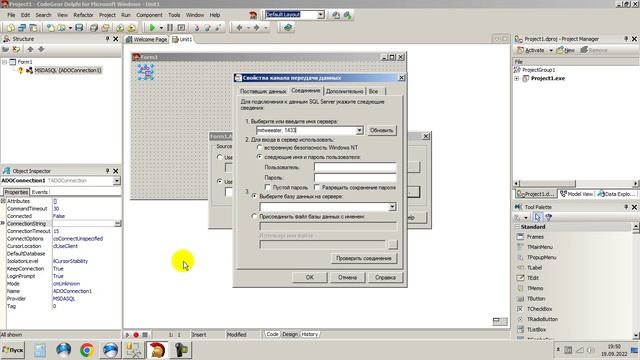Select Windows NT integrated security option
Screen dimensions: 640x360
click(259, 147)
